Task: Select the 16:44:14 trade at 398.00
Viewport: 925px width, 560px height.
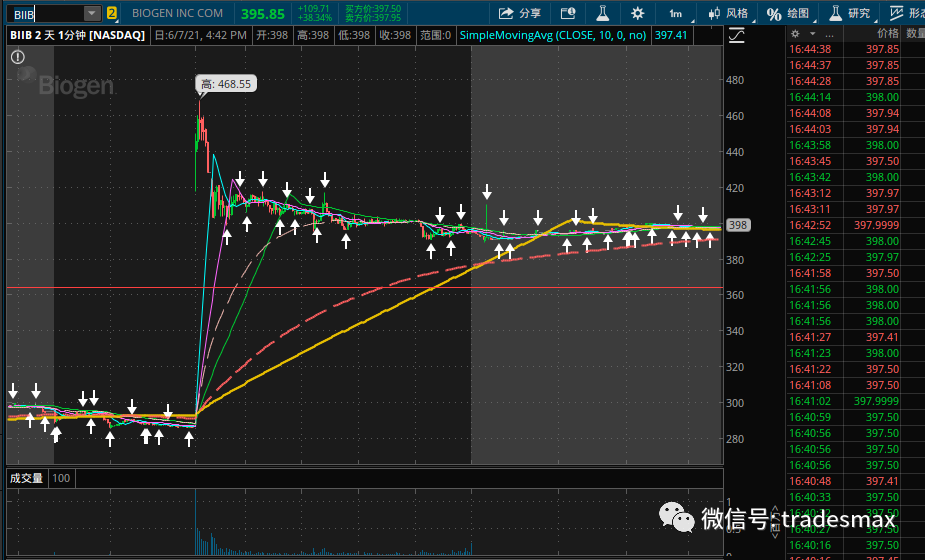Action: pyautogui.click(x=855, y=97)
